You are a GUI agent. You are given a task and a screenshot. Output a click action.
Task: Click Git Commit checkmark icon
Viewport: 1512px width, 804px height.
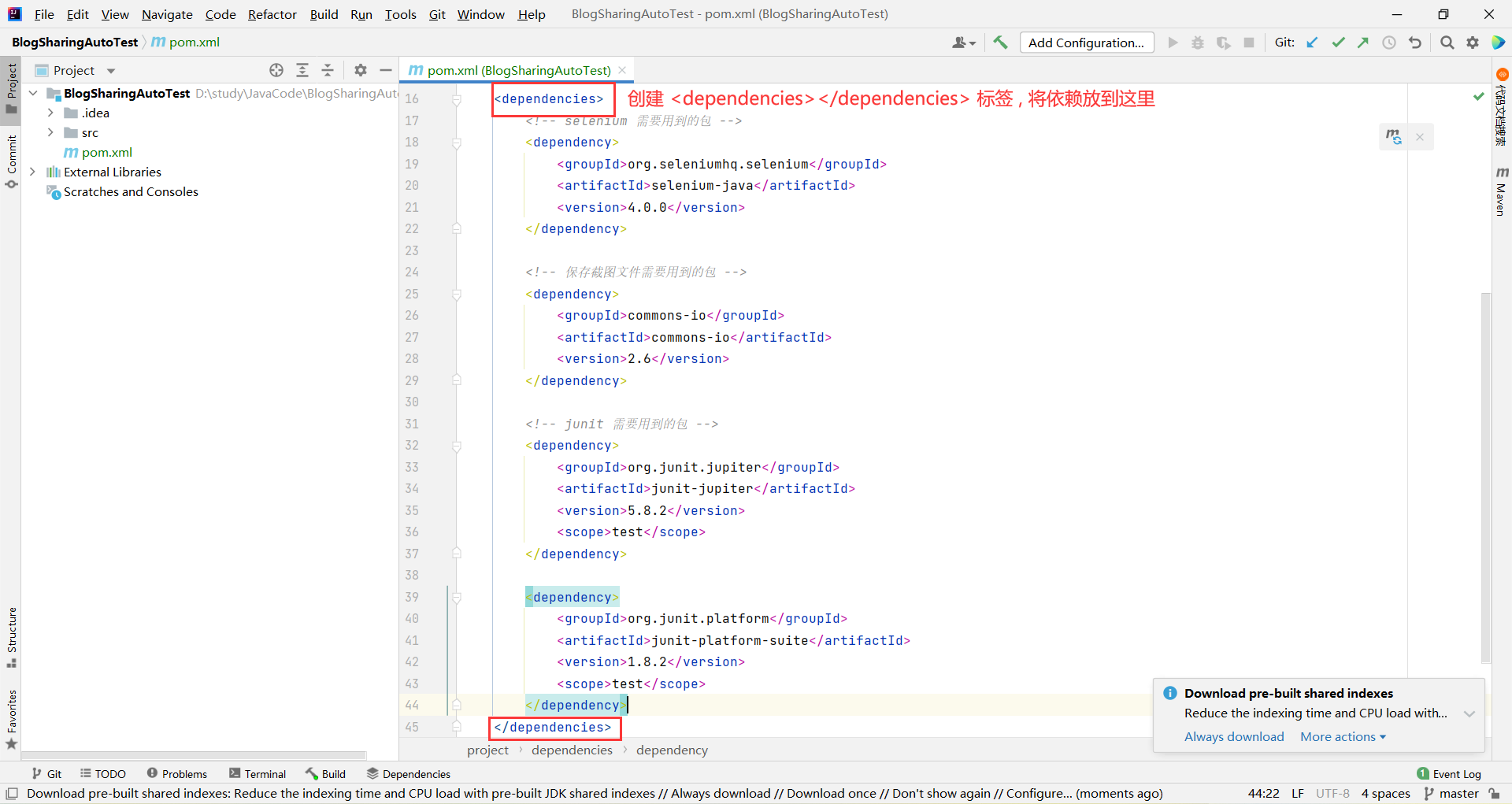coord(1338,43)
